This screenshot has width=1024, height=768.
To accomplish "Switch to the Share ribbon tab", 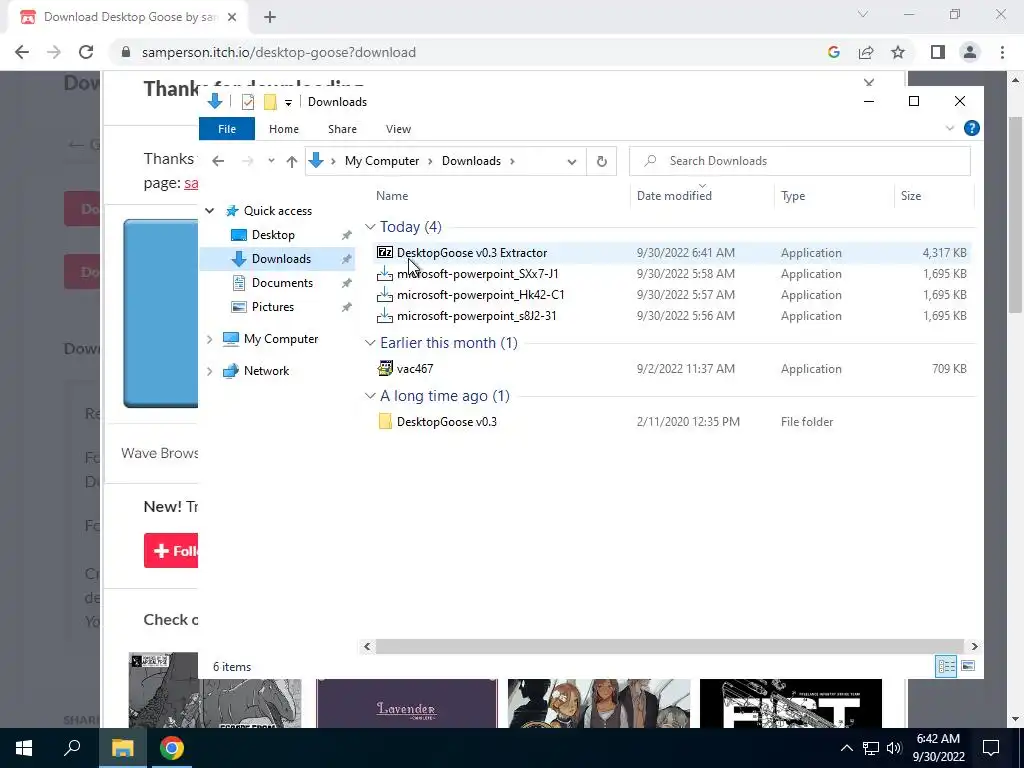I will coord(342,129).
